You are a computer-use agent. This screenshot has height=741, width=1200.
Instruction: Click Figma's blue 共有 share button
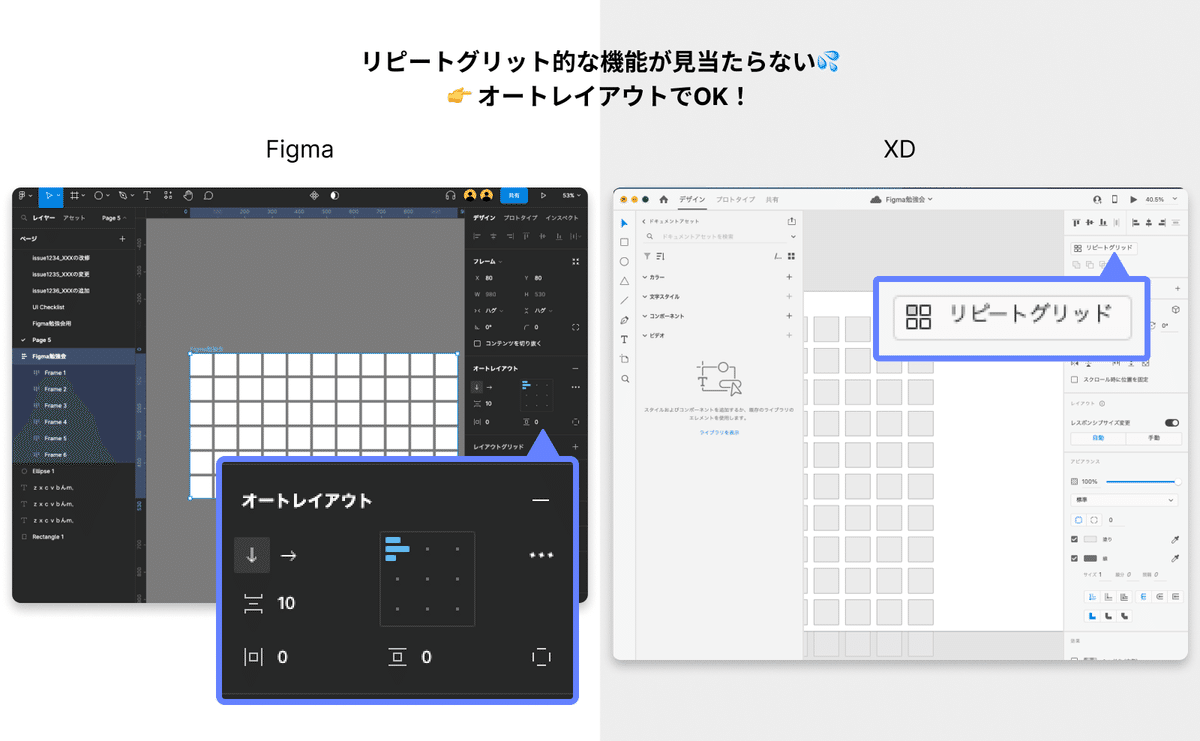515,196
